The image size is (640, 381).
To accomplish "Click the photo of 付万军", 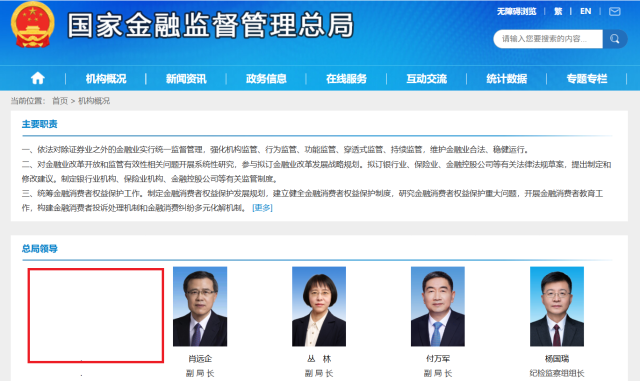I will [x=438, y=306].
